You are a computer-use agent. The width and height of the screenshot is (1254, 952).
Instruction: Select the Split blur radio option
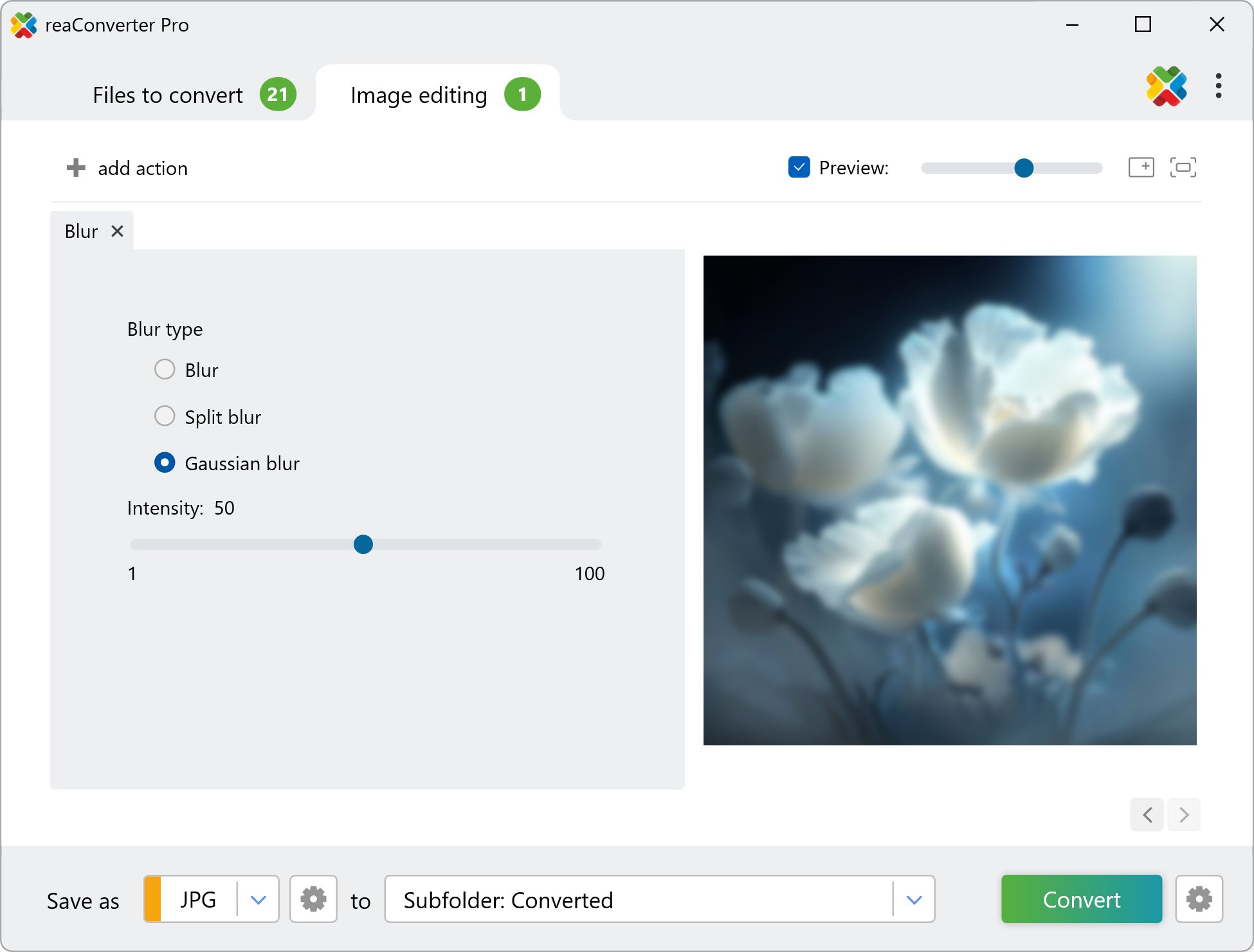165,416
